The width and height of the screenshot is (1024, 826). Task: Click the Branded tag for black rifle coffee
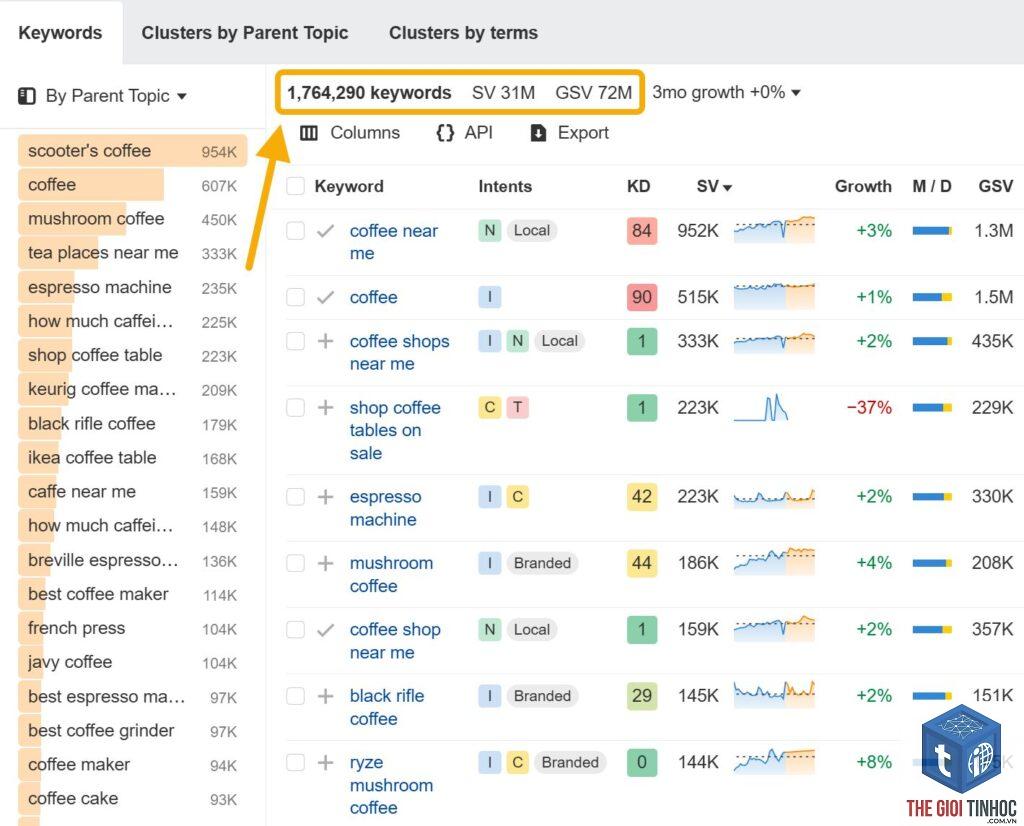pos(542,696)
